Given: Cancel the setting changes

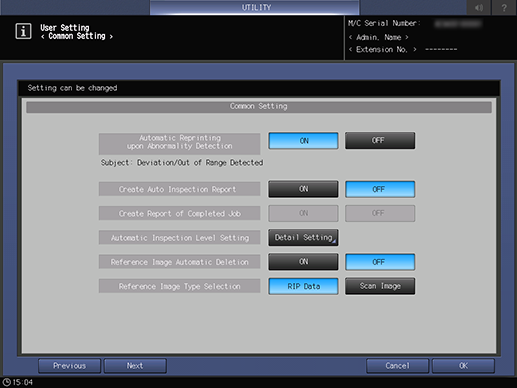Looking at the screenshot, I should point(397,366).
